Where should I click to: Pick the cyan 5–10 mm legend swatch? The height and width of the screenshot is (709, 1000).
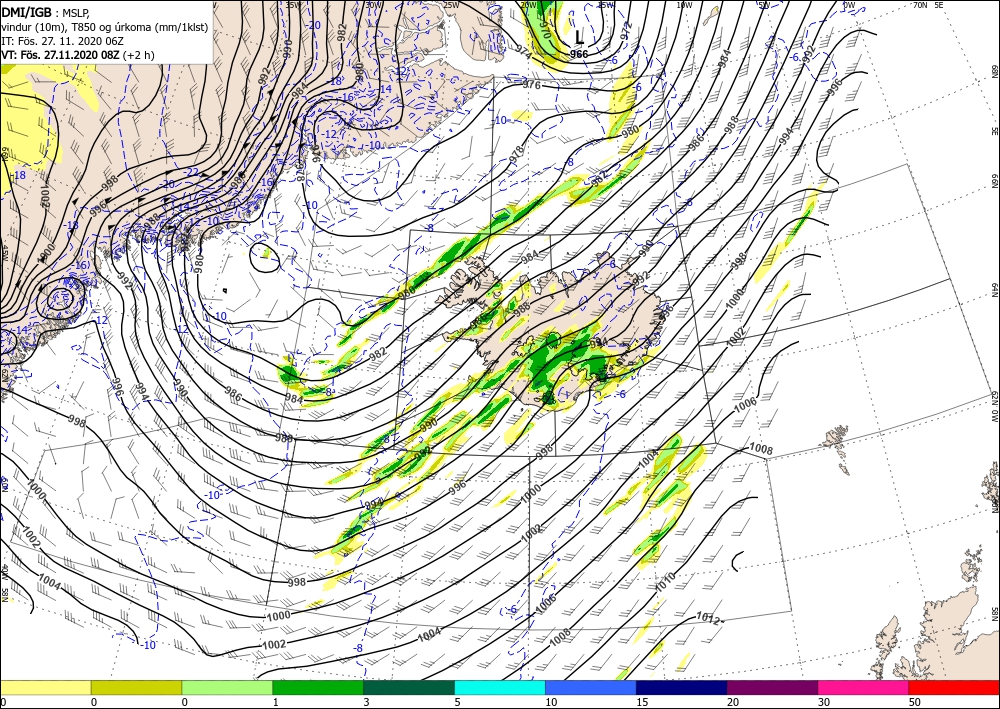(500, 687)
